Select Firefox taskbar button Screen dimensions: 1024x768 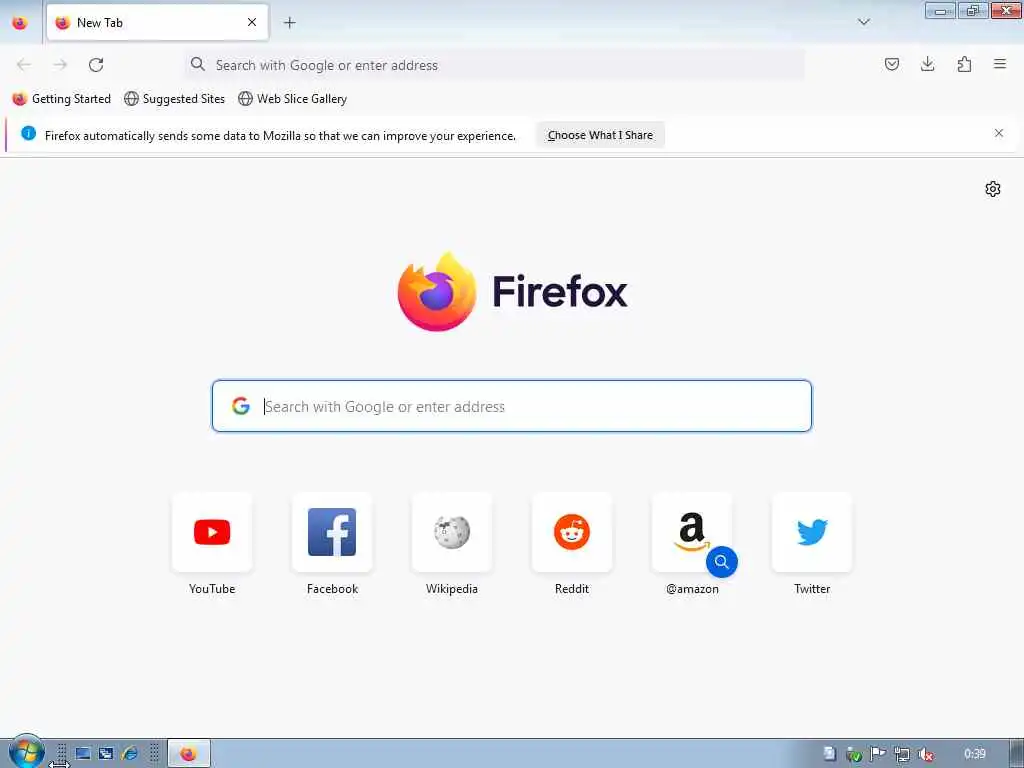[x=189, y=754]
